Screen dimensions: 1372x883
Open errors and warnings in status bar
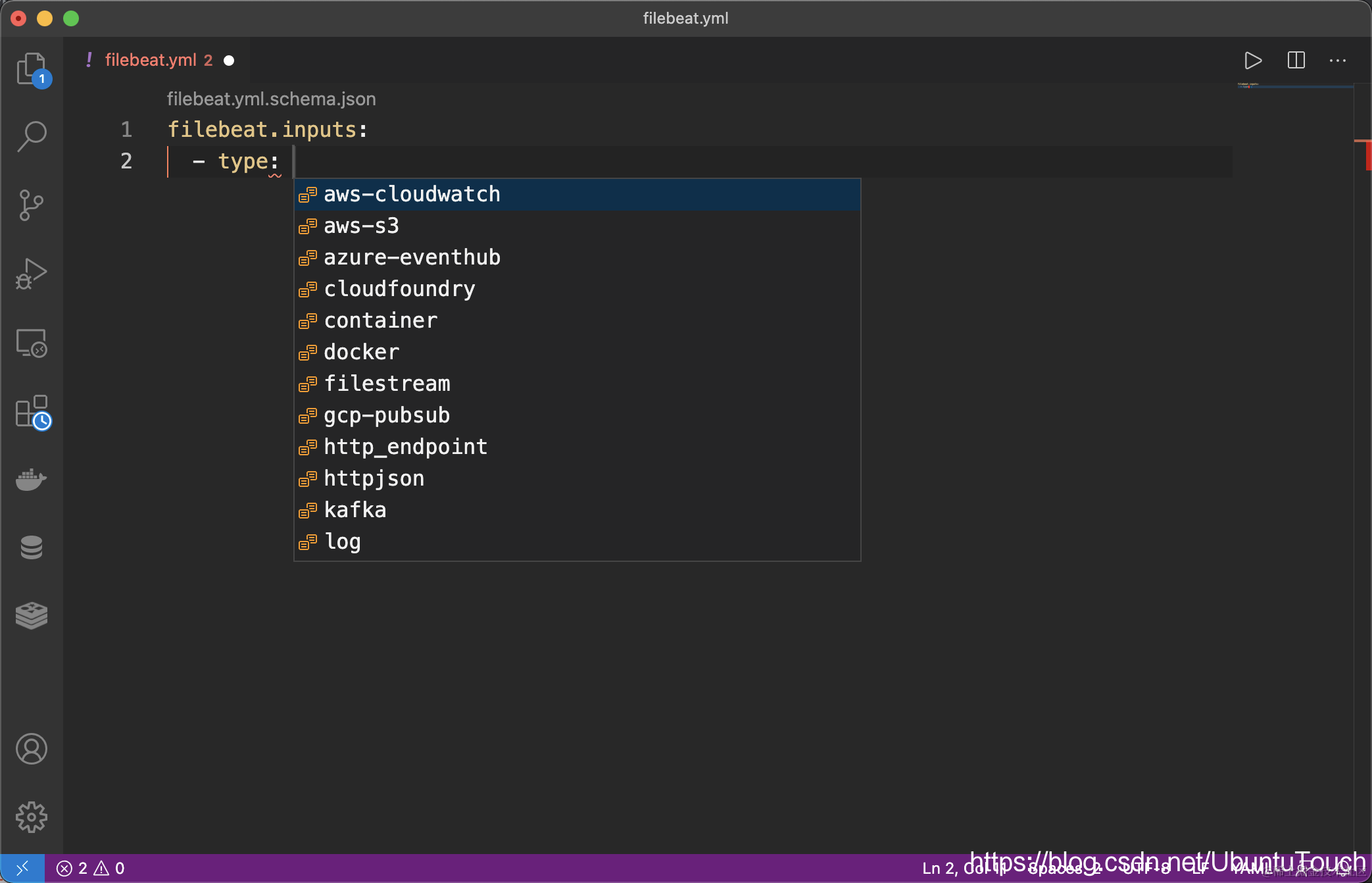[91, 869]
